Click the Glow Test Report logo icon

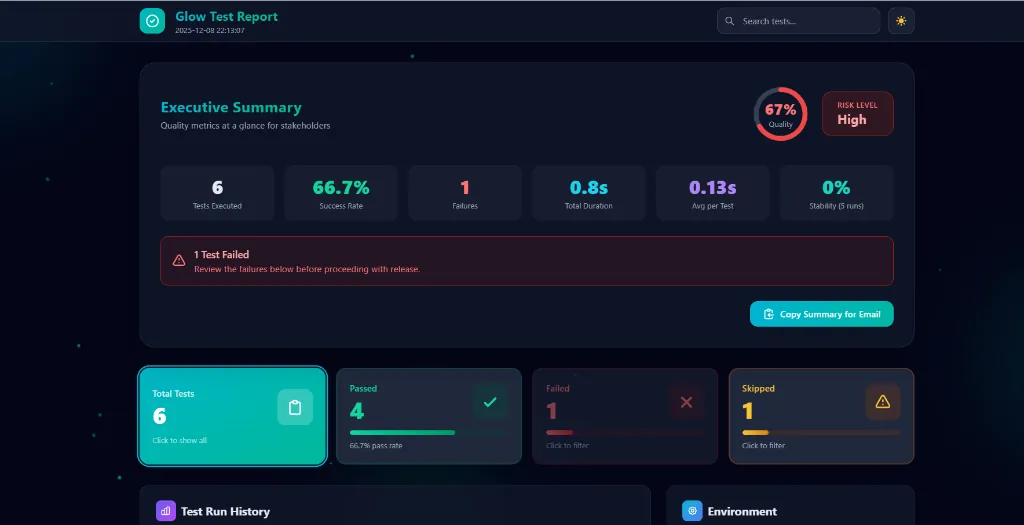click(152, 21)
